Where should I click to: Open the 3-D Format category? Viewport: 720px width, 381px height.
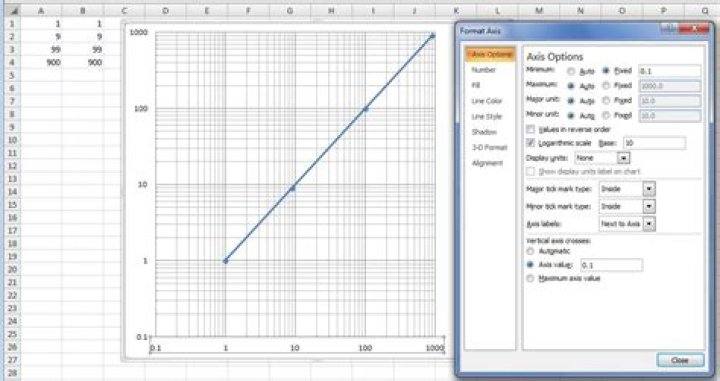tap(489, 147)
